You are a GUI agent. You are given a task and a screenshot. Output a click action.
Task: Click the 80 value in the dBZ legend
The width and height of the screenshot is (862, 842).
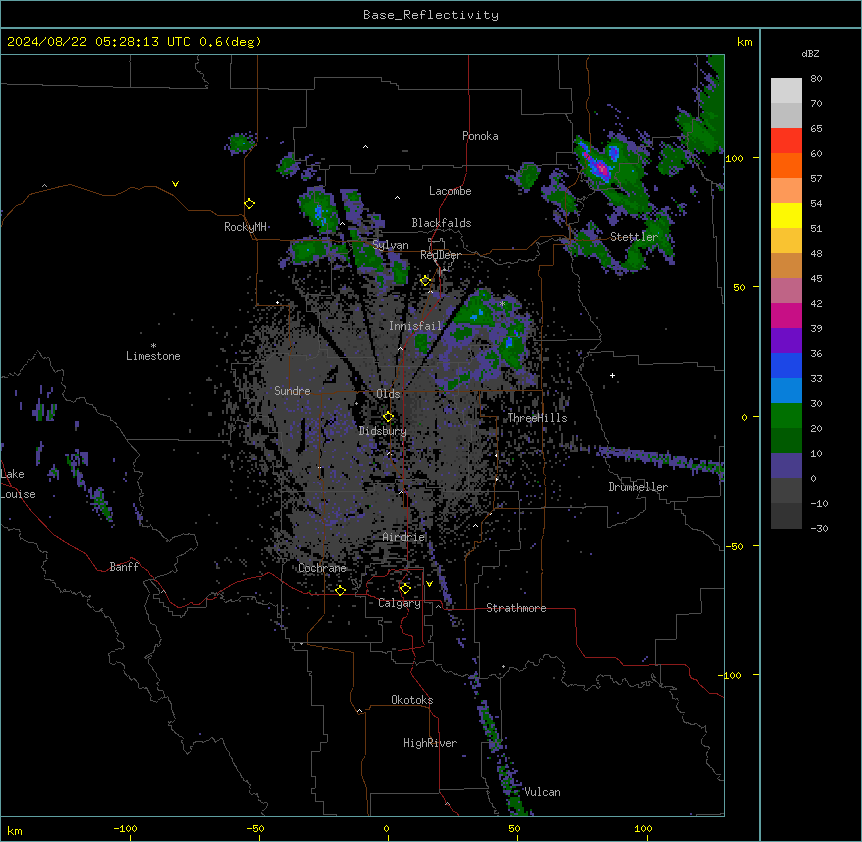click(x=816, y=79)
